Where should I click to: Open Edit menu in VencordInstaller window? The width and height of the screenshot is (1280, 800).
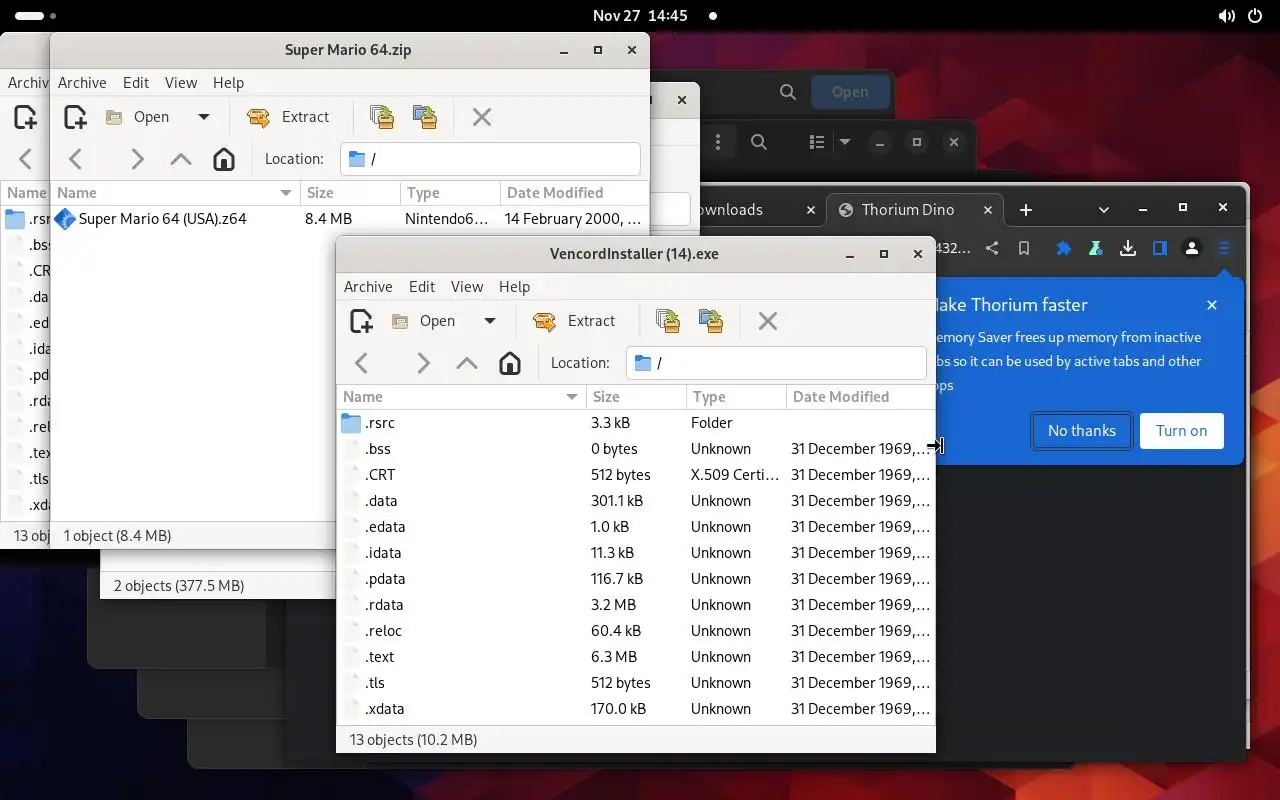pyautogui.click(x=422, y=287)
